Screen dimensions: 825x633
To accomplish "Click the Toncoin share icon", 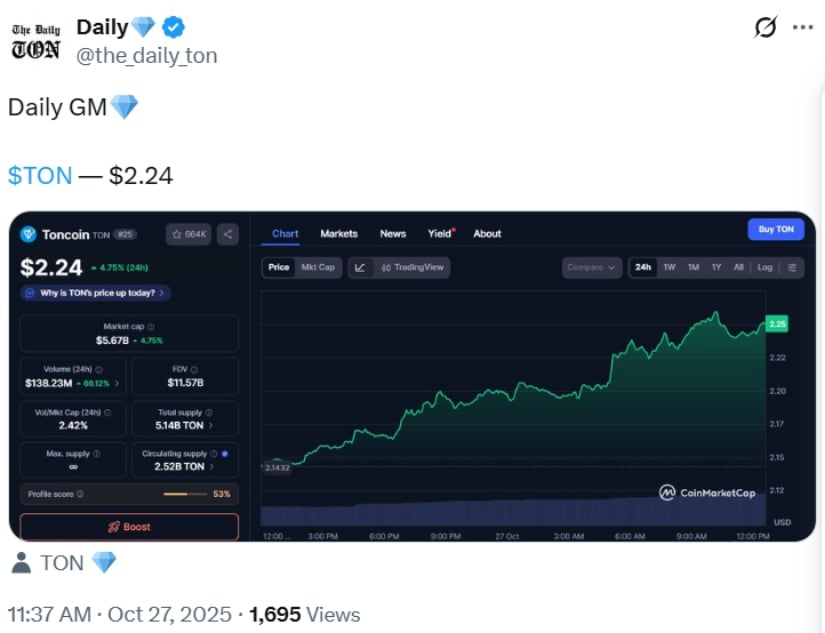I will pos(228,234).
